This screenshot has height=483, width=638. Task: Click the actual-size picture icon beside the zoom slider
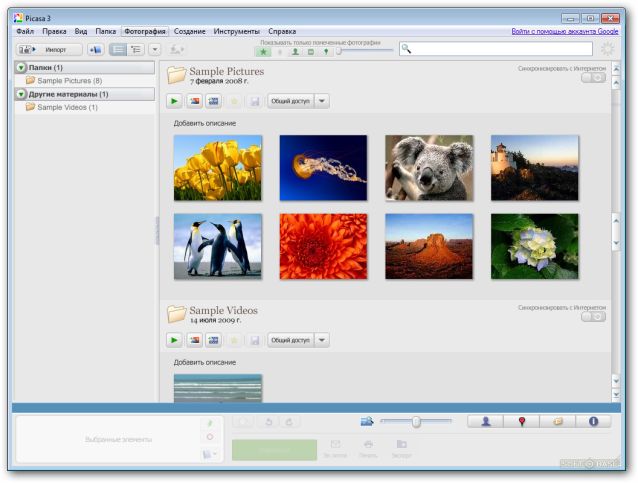(x=367, y=421)
